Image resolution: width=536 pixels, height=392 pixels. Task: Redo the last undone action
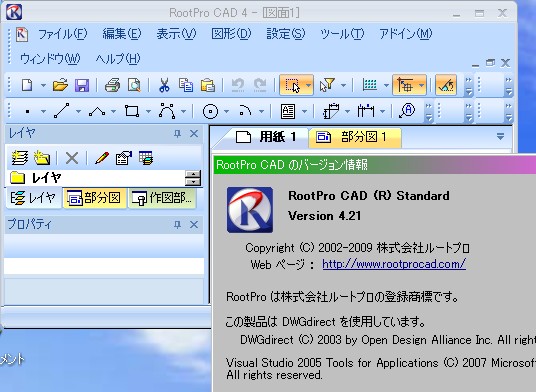pyautogui.click(x=260, y=85)
